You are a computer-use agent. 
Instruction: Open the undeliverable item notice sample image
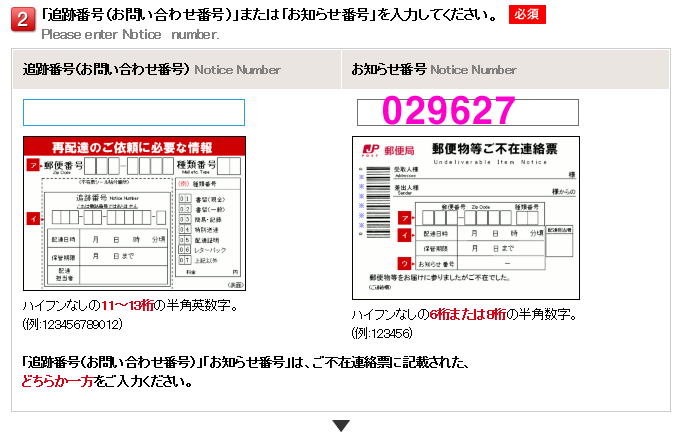[x=466, y=218]
